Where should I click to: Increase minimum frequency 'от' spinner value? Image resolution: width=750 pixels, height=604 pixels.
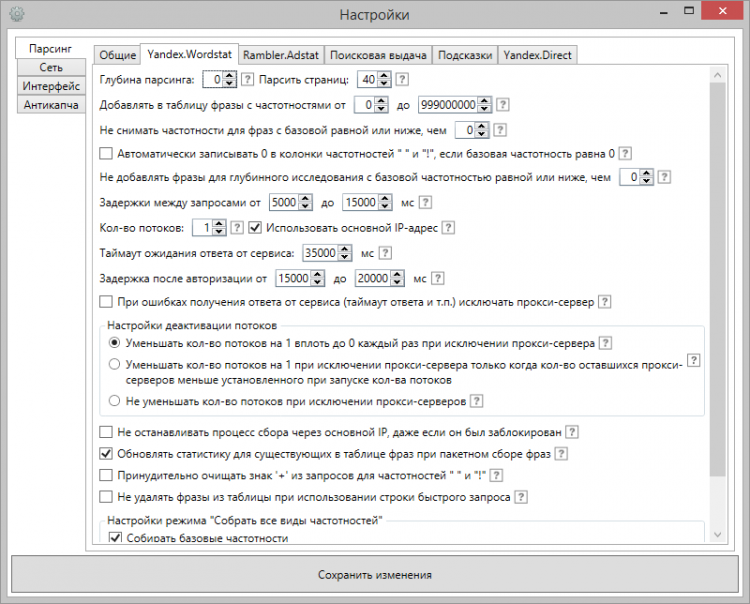381,101
